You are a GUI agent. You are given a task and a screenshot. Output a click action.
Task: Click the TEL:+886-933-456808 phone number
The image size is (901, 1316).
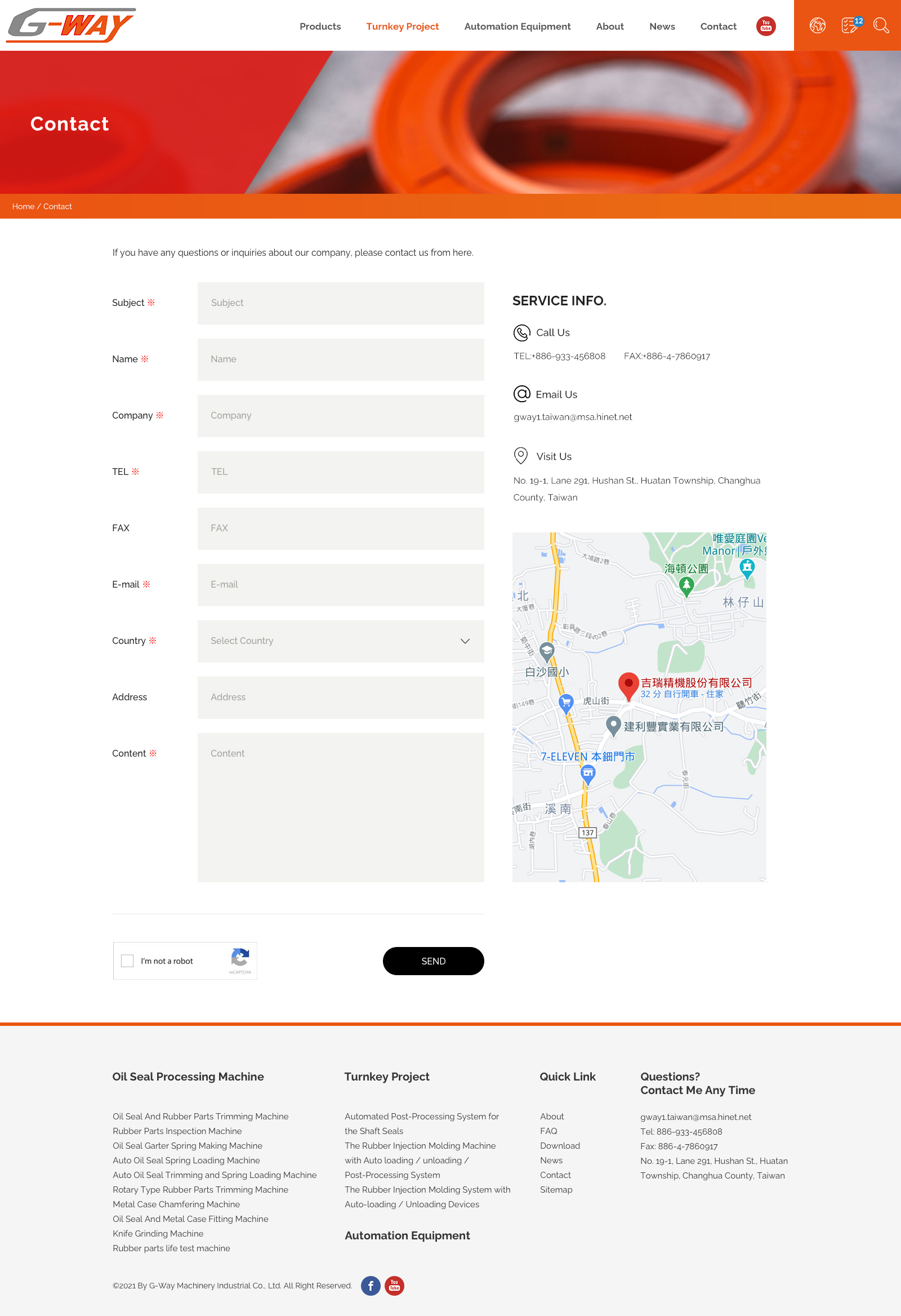click(559, 356)
